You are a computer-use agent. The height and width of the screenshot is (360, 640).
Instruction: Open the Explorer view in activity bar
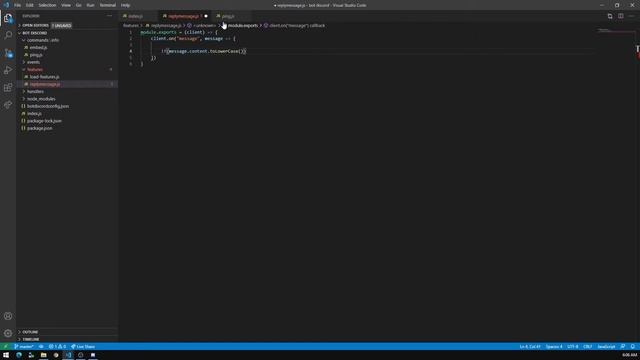click(8, 18)
